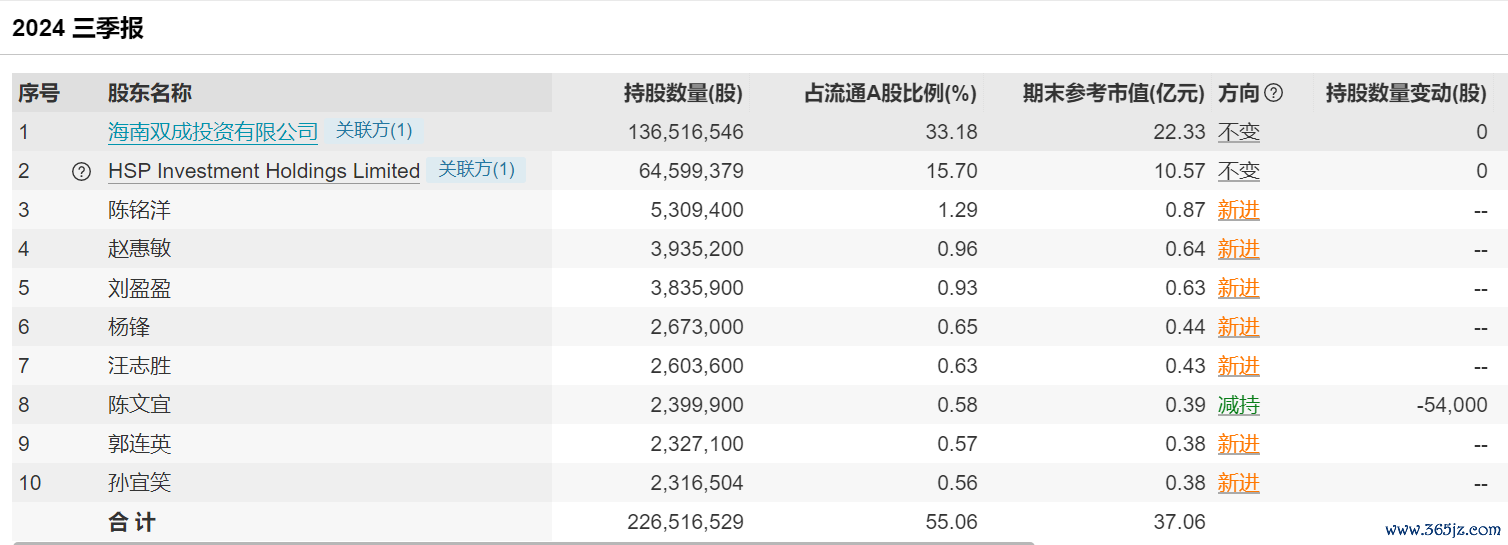Screen dimensions: 1508x545
Task: Click 不变 direction link in row 1
Action: point(1238,132)
